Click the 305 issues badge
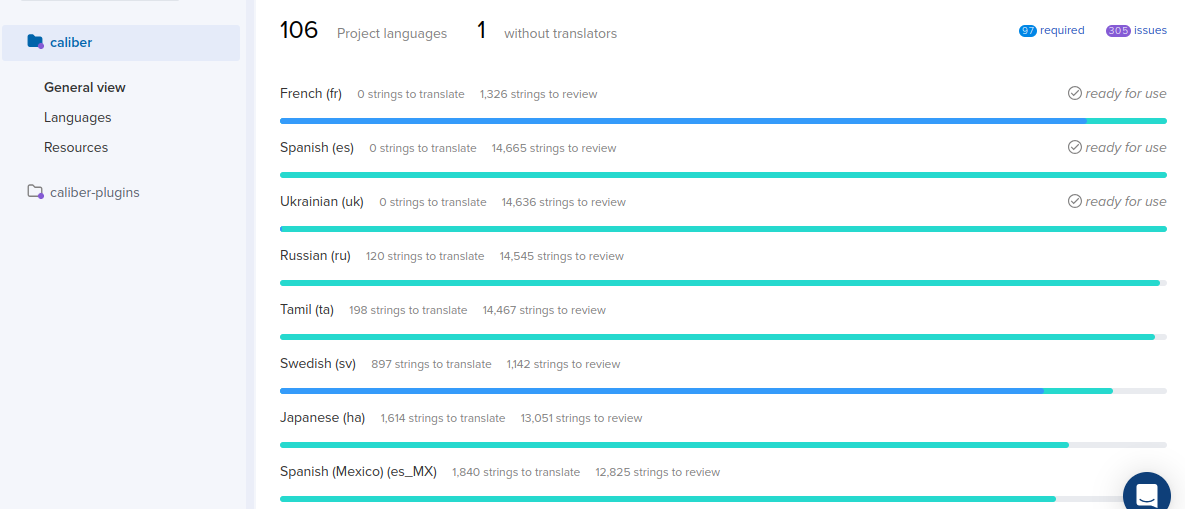 pos(1118,31)
